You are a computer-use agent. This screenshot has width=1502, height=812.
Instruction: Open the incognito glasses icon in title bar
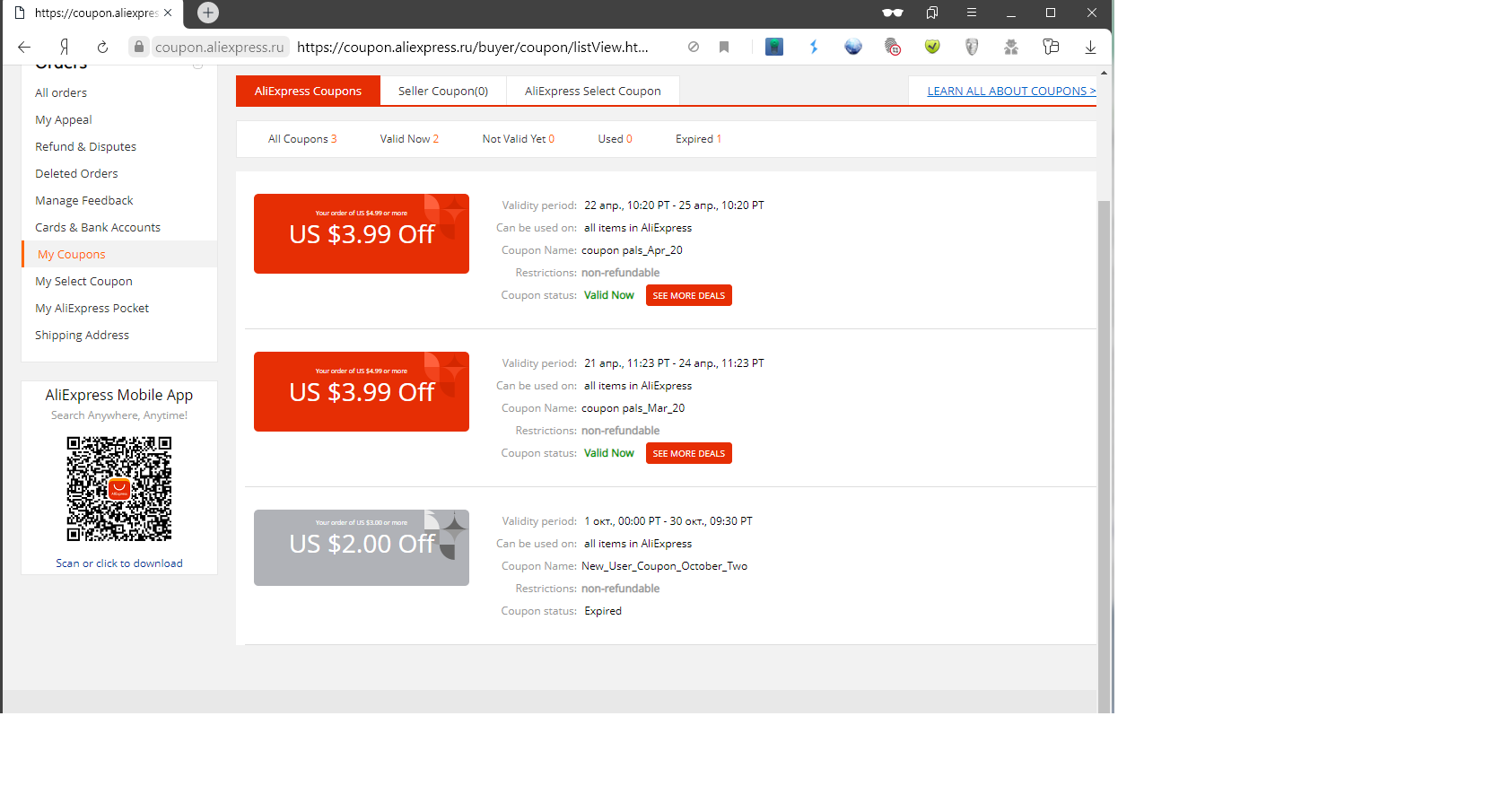[893, 13]
